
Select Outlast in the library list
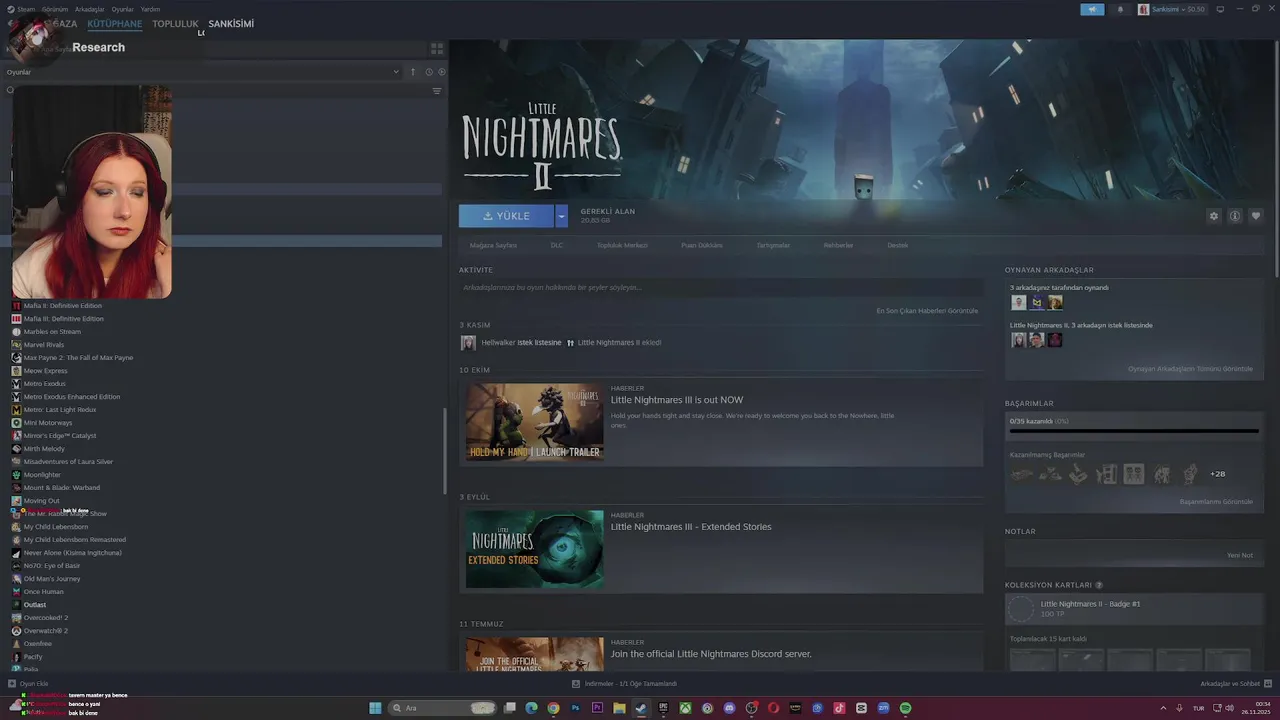tap(35, 605)
